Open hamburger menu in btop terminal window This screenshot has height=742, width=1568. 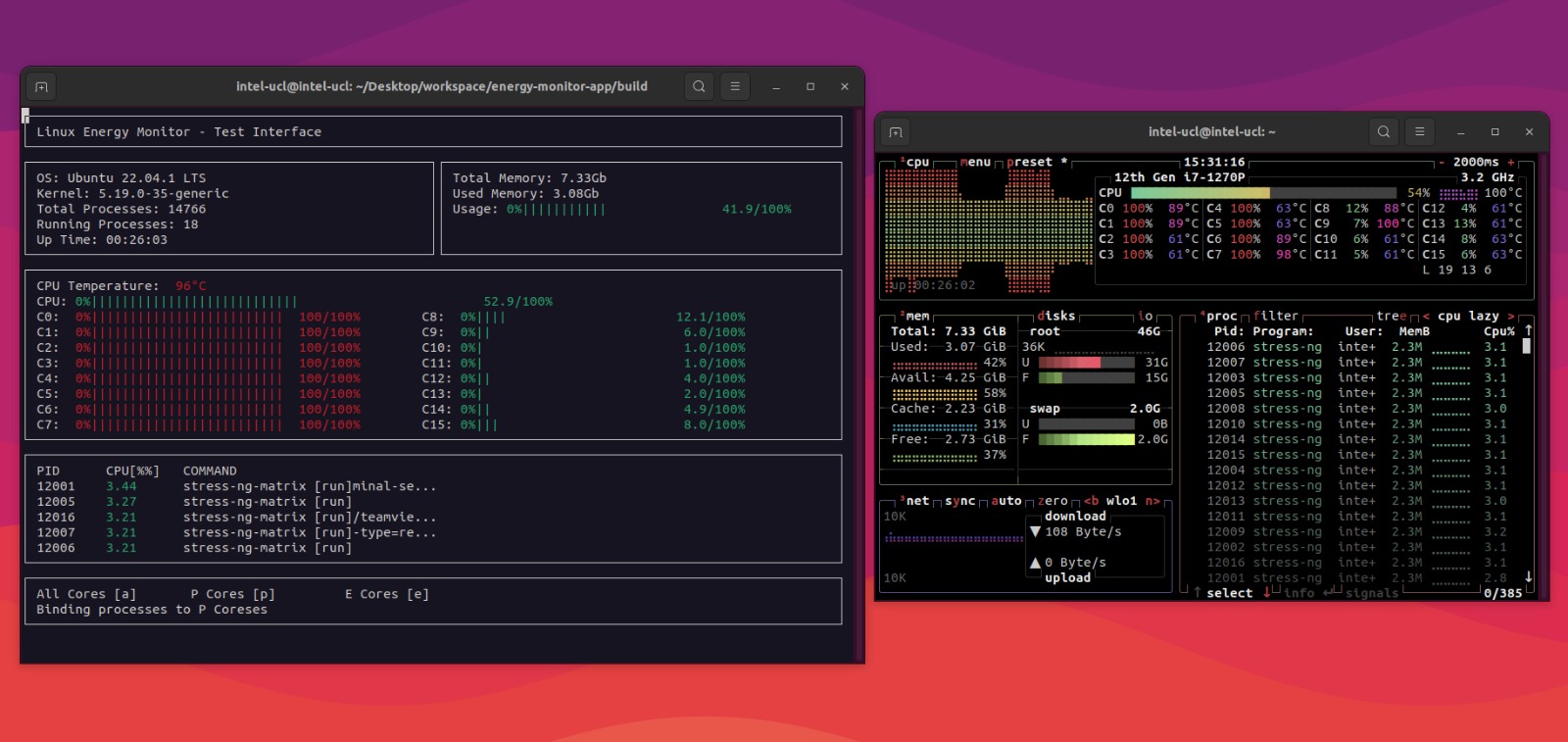(1420, 131)
